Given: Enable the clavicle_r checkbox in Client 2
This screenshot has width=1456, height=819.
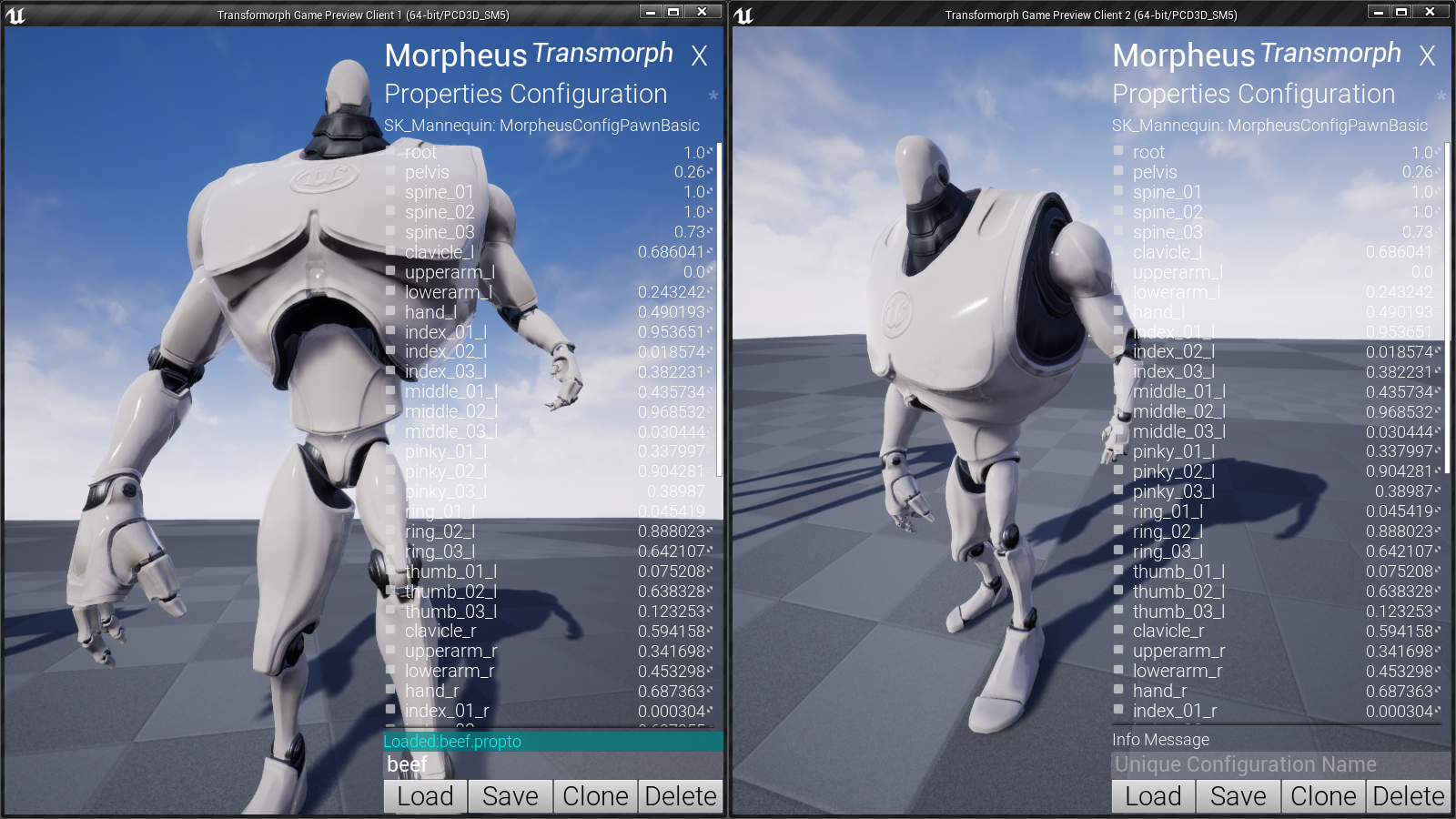Looking at the screenshot, I should point(1118,631).
